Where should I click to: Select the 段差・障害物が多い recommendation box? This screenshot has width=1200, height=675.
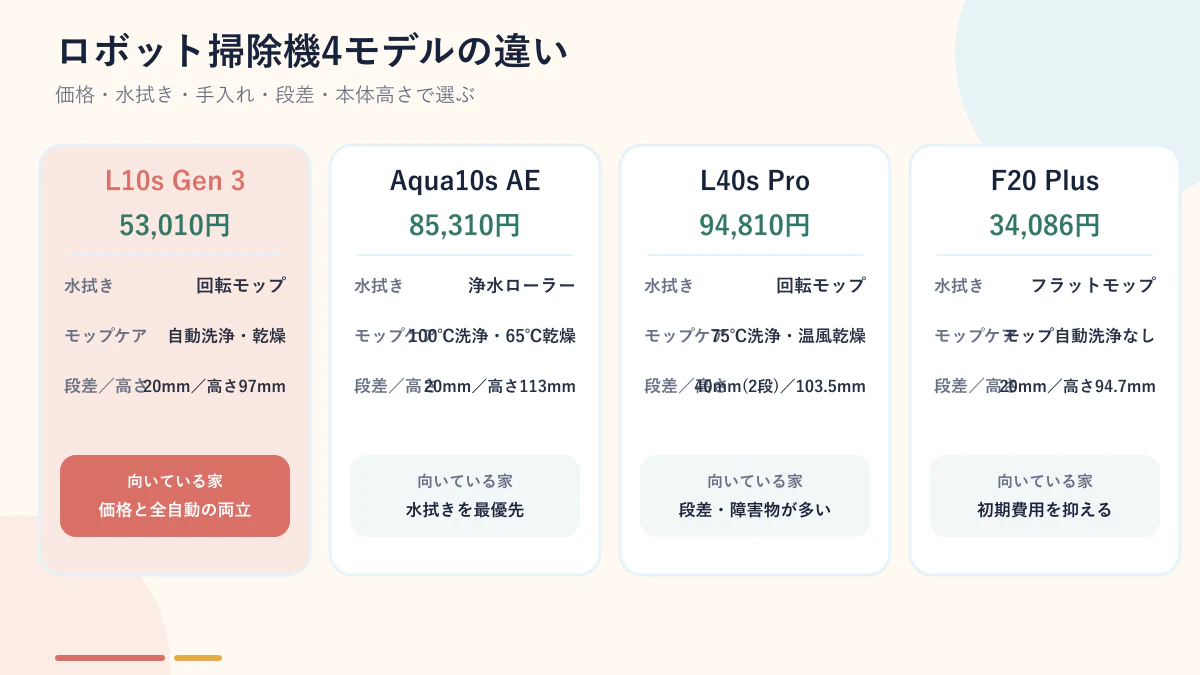(x=755, y=496)
